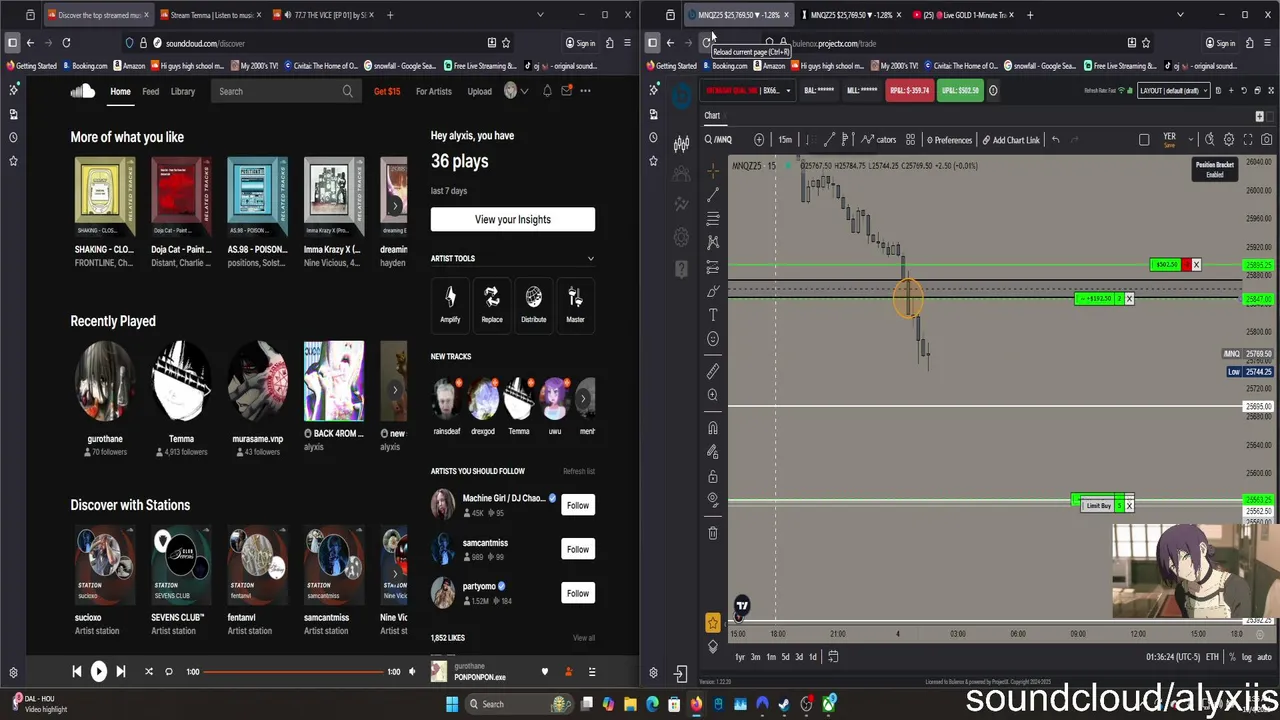Click the UP&L green indicator
Image resolution: width=1280 pixels, height=720 pixels.
tap(960, 90)
